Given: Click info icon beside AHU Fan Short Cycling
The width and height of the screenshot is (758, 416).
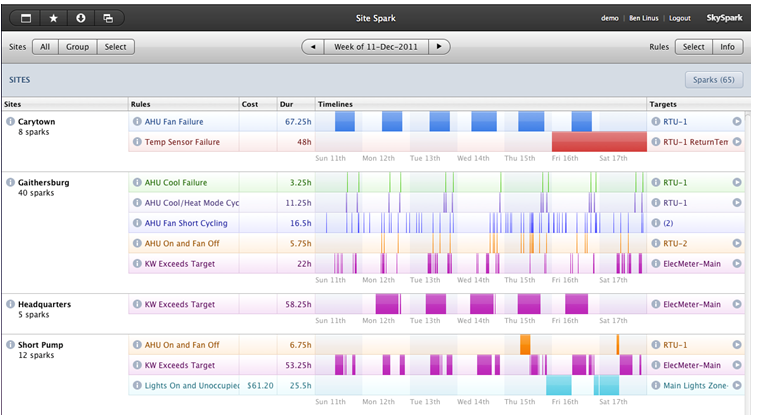Looking at the screenshot, I should pos(137,223).
